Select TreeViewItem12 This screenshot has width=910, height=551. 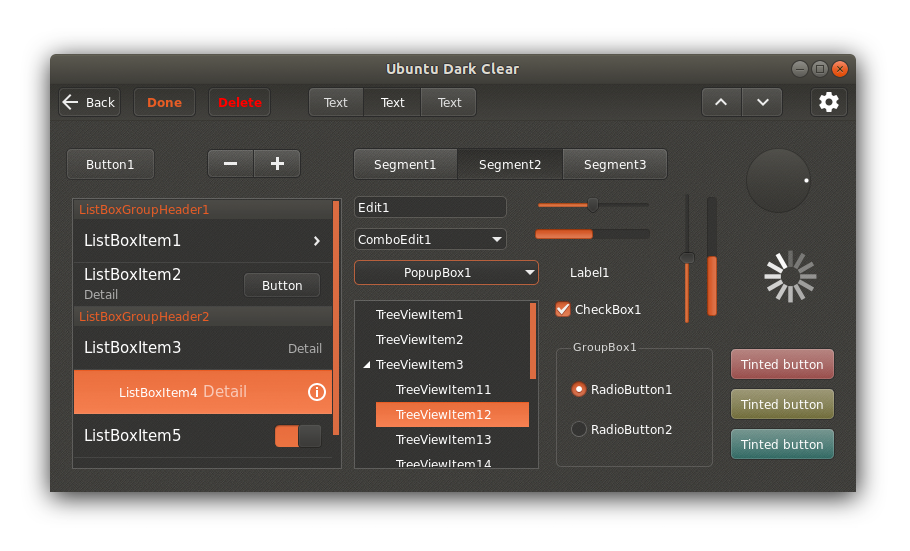click(452, 415)
